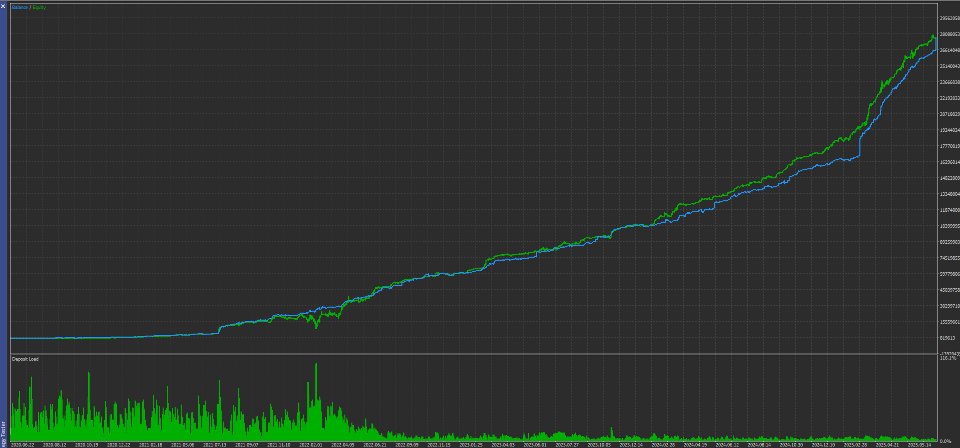
Task: Click the 2025.04.21 date label
Action: [888, 445]
